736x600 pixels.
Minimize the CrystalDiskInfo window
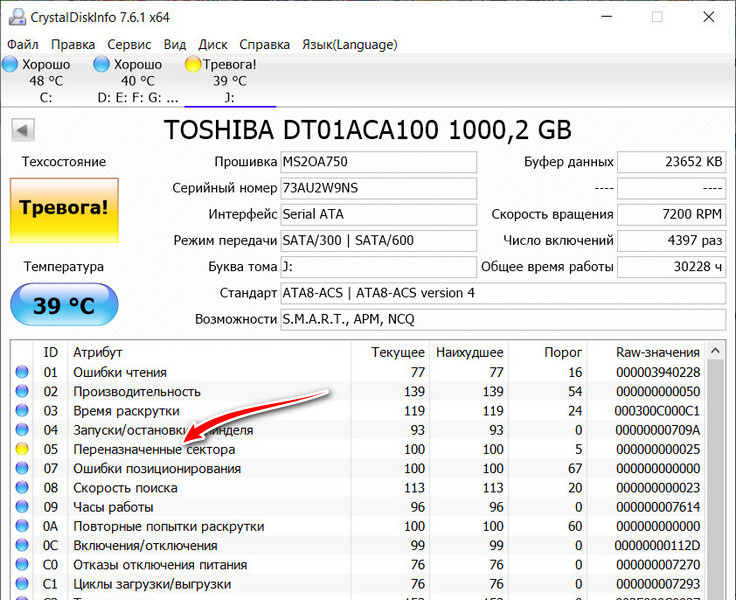[607, 17]
